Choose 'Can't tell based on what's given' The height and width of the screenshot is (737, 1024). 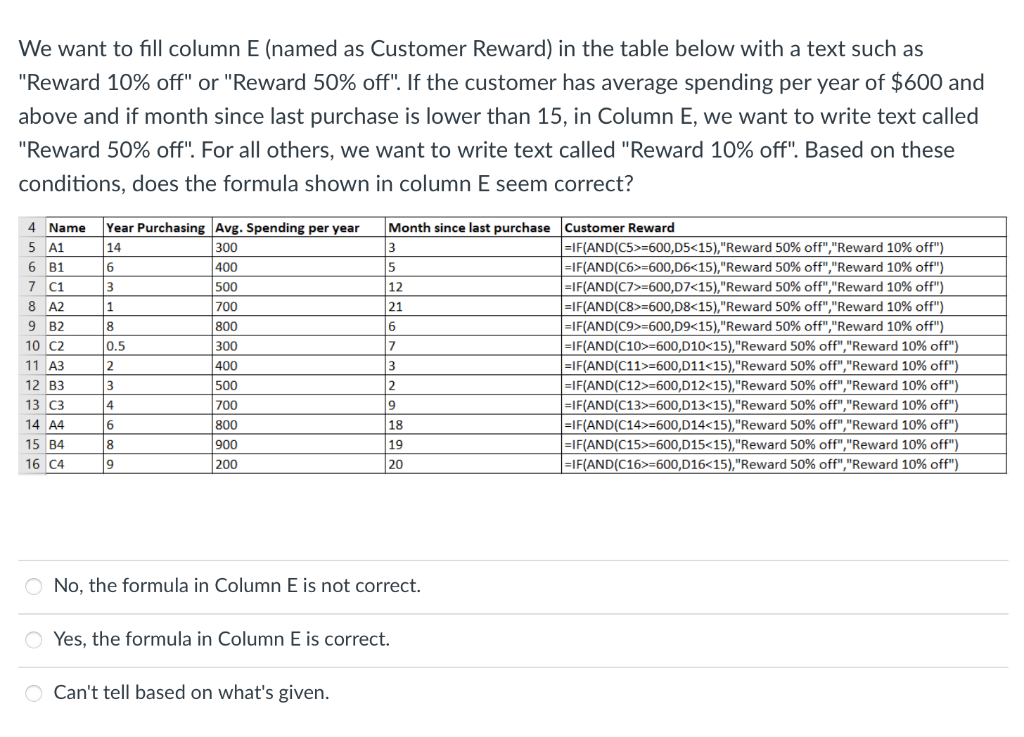click(33, 692)
